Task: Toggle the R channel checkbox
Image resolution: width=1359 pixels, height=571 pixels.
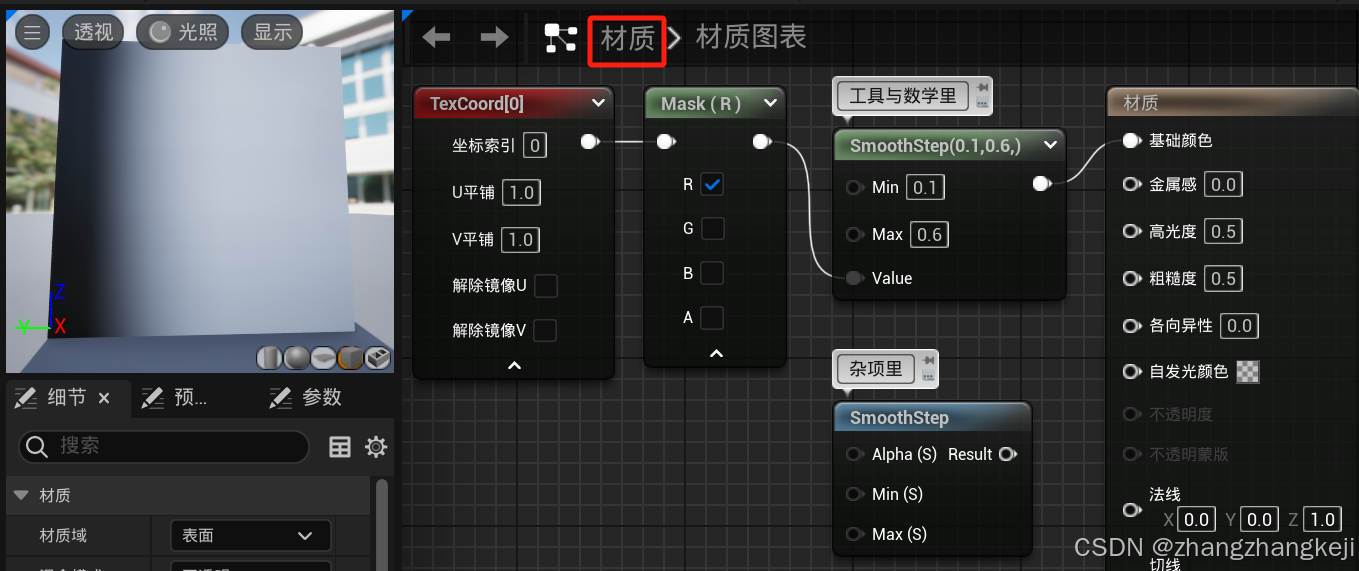Action: [x=712, y=185]
